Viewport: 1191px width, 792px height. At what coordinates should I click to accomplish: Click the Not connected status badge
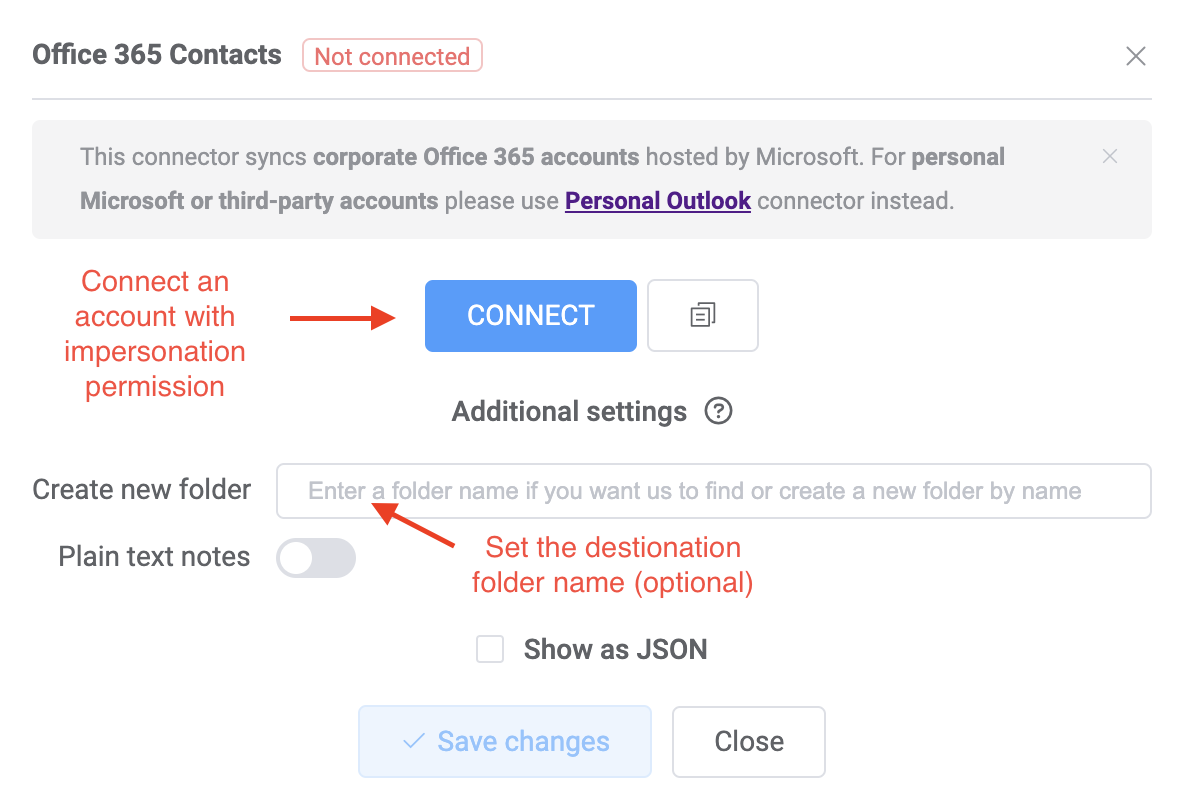pyautogui.click(x=392, y=56)
